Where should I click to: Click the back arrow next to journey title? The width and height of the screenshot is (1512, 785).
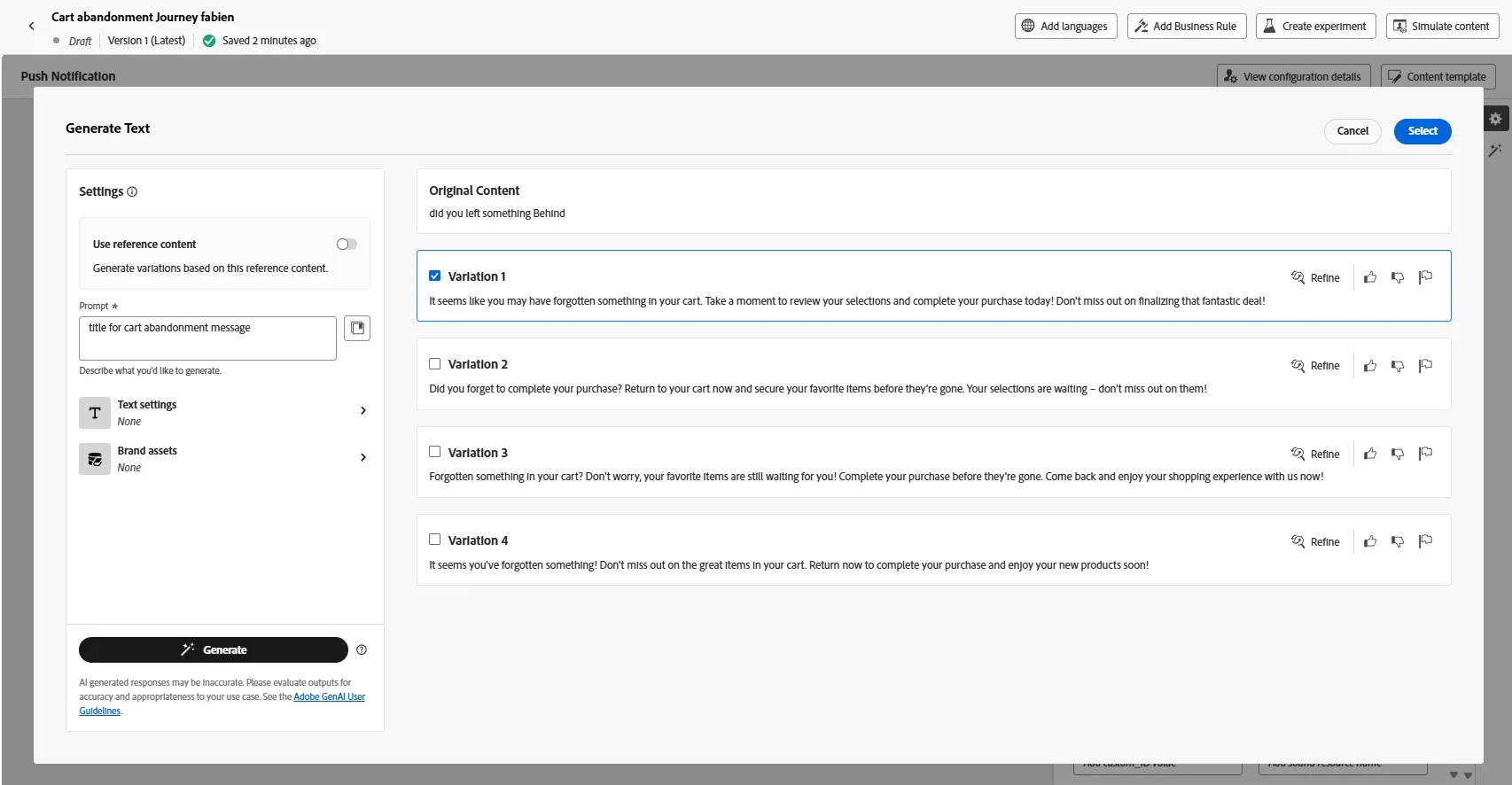(32, 27)
